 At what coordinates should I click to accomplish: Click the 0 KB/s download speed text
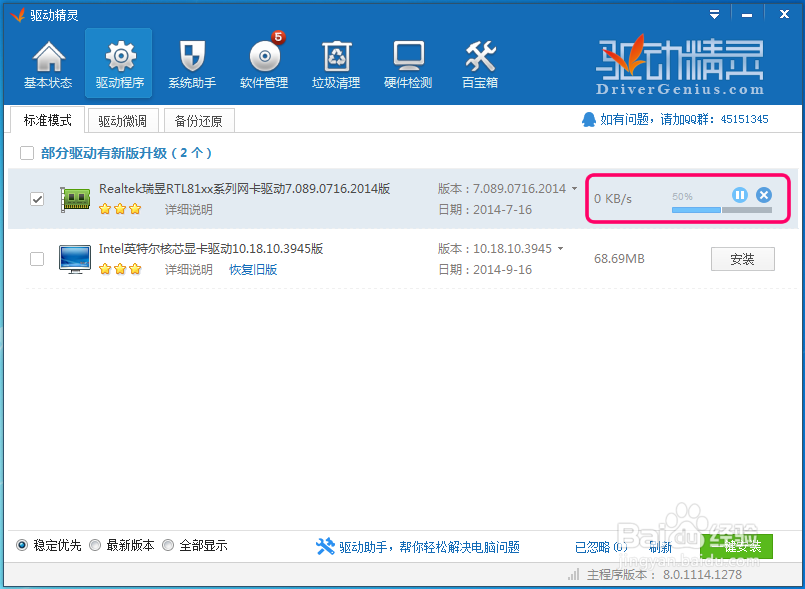click(613, 199)
